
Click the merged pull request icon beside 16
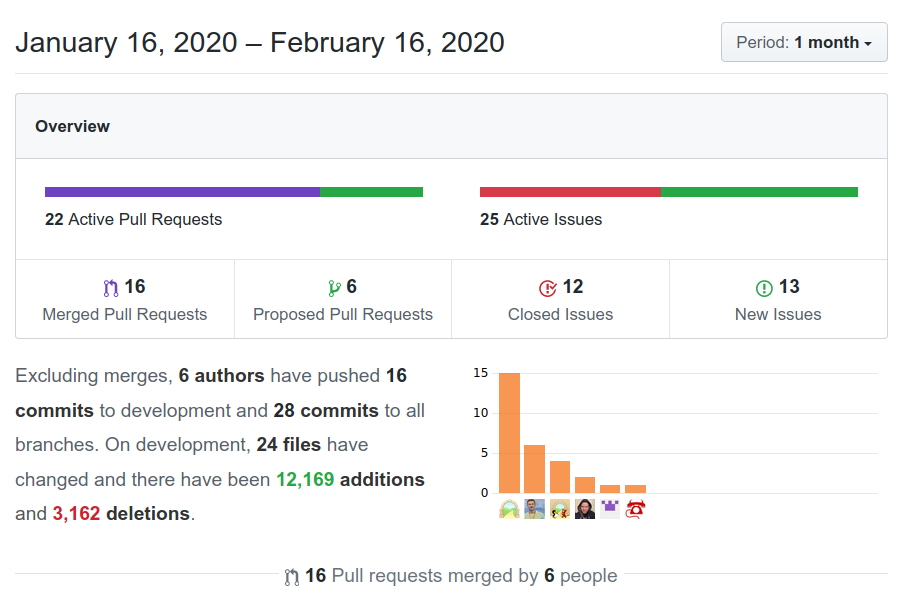pyautogui.click(x=110, y=288)
